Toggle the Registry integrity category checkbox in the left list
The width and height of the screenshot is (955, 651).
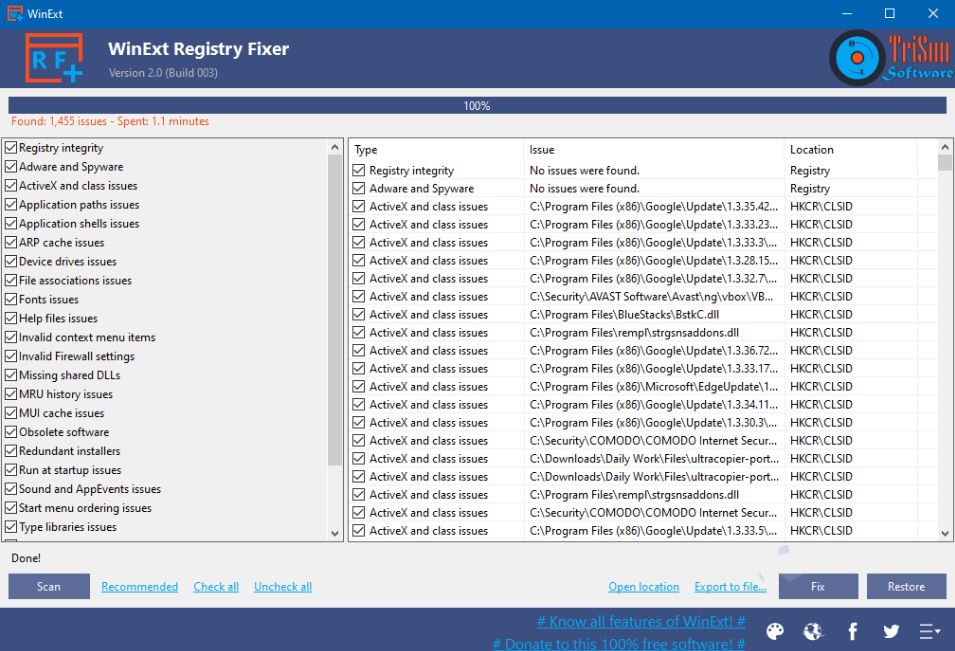point(11,148)
